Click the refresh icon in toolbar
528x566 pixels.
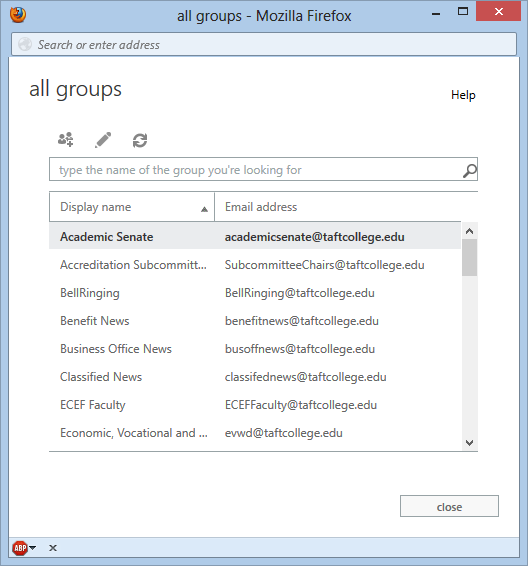140,140
